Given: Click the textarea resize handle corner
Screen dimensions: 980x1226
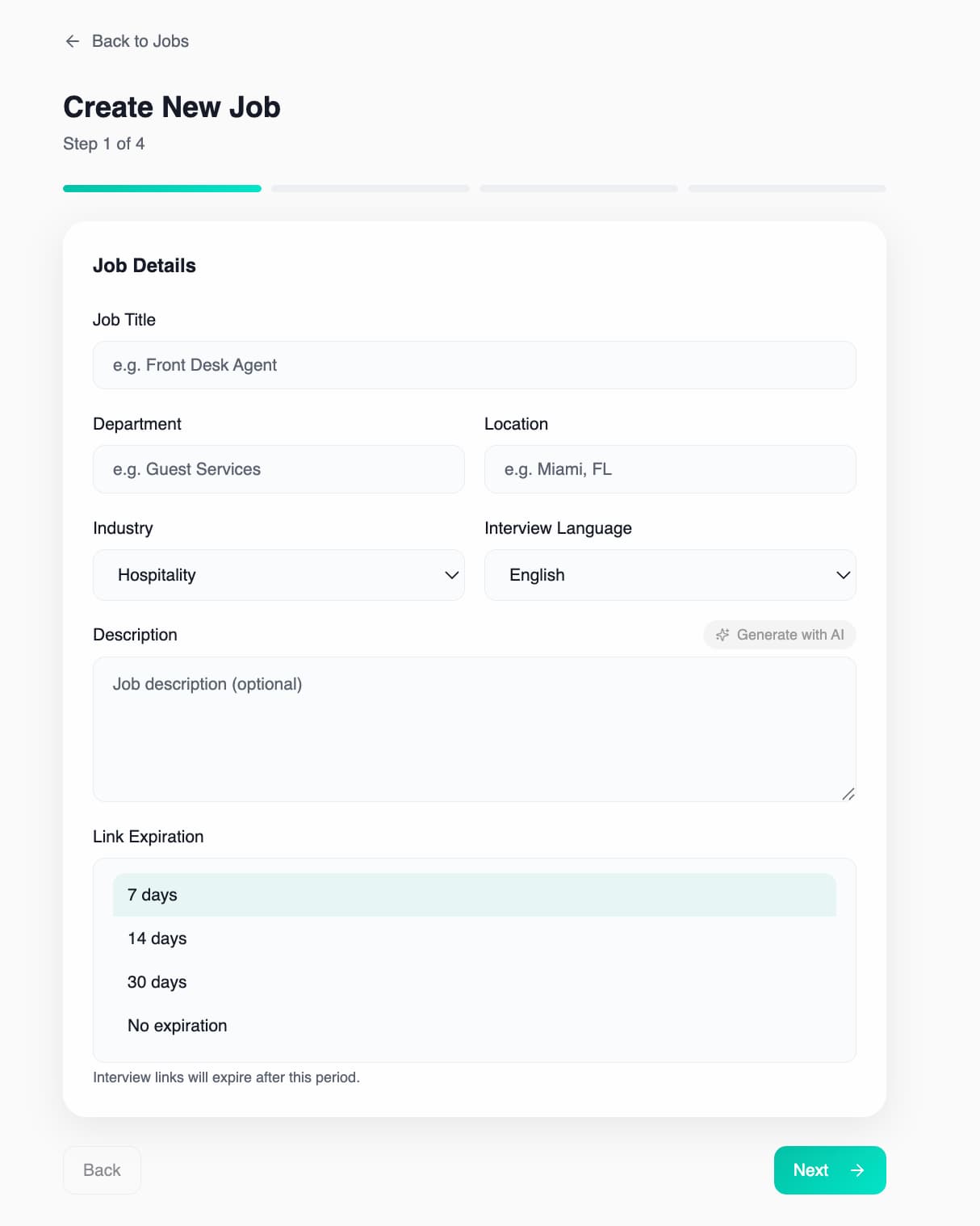Looking at the screenshot, I should click(848, 794).
